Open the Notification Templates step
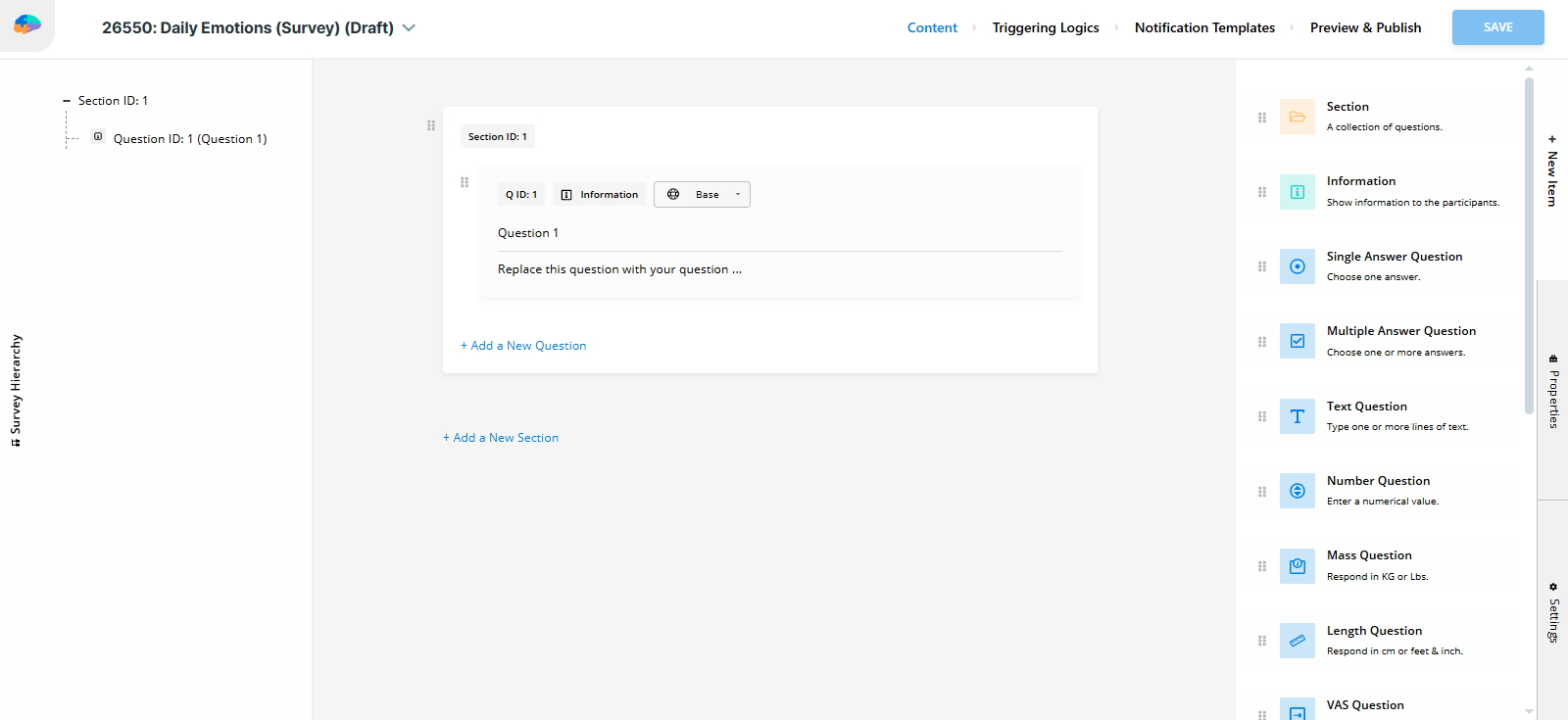 1204,27
